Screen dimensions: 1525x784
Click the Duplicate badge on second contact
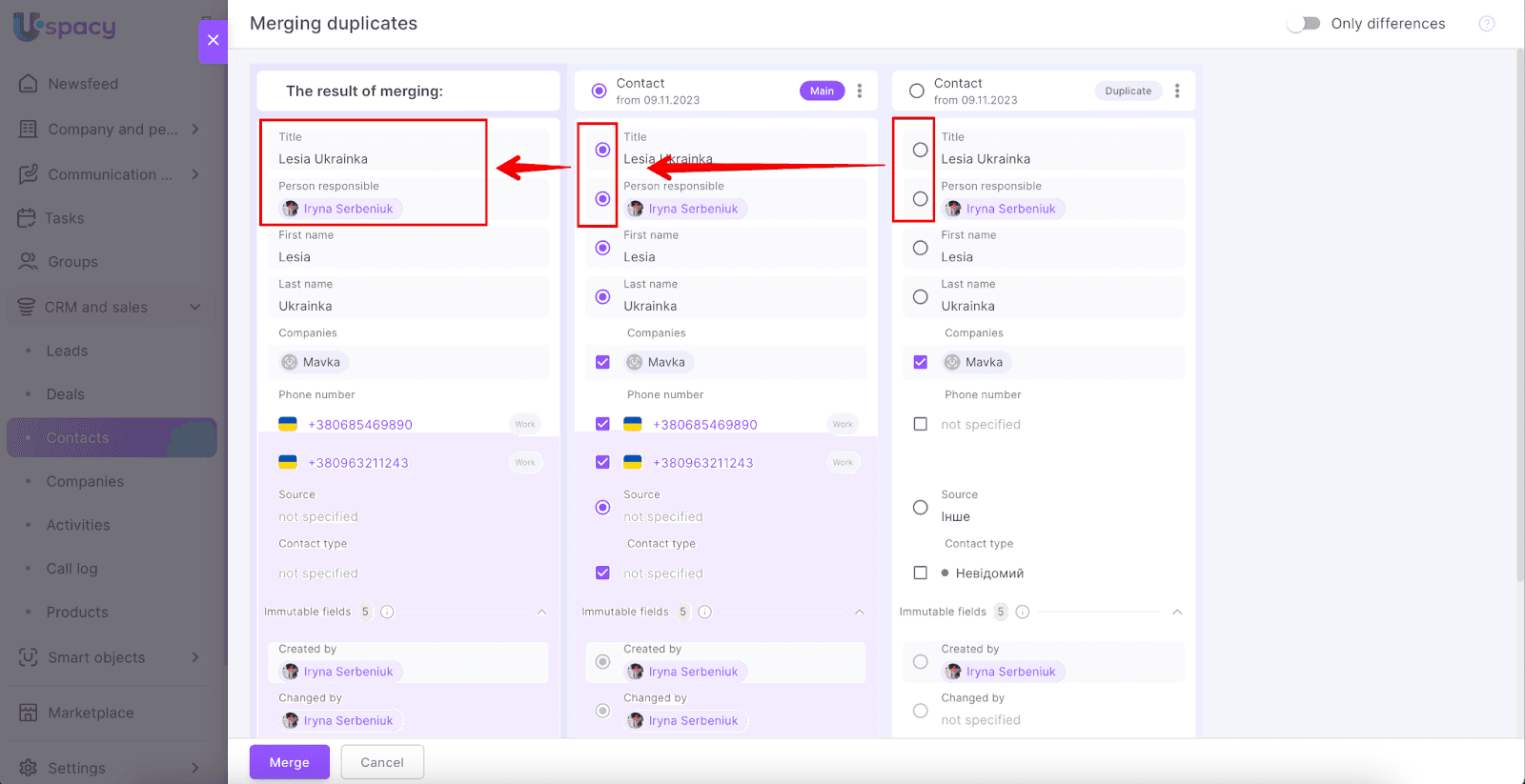tap(1128, 90)
